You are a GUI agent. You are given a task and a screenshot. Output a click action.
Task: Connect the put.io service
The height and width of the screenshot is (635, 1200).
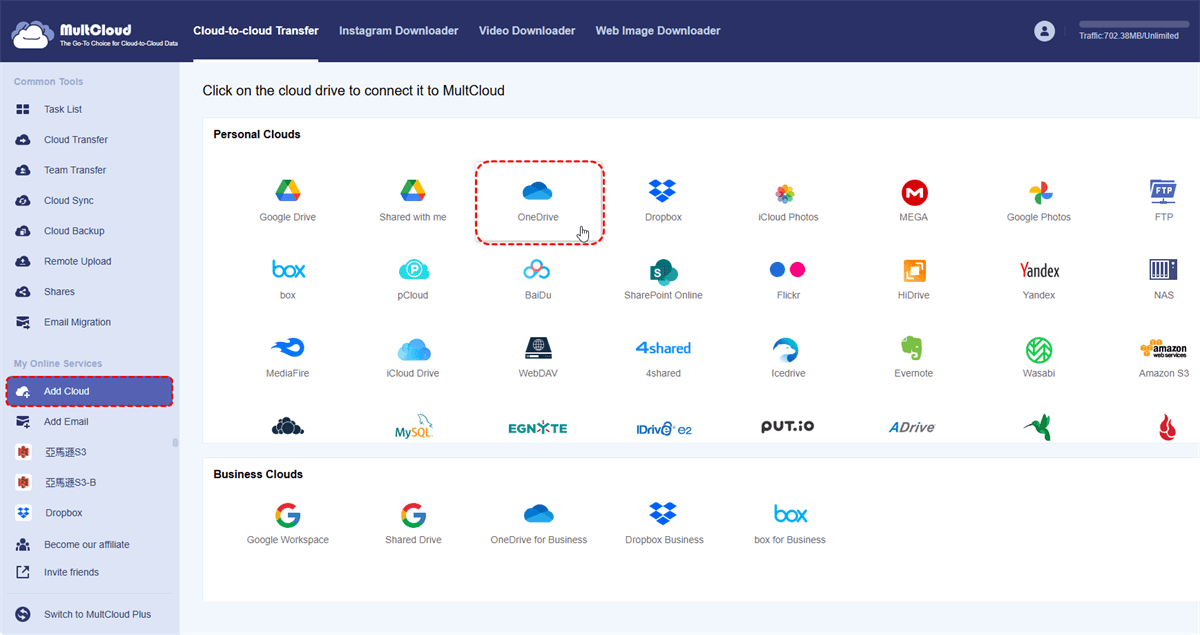[x=788, y=426]
